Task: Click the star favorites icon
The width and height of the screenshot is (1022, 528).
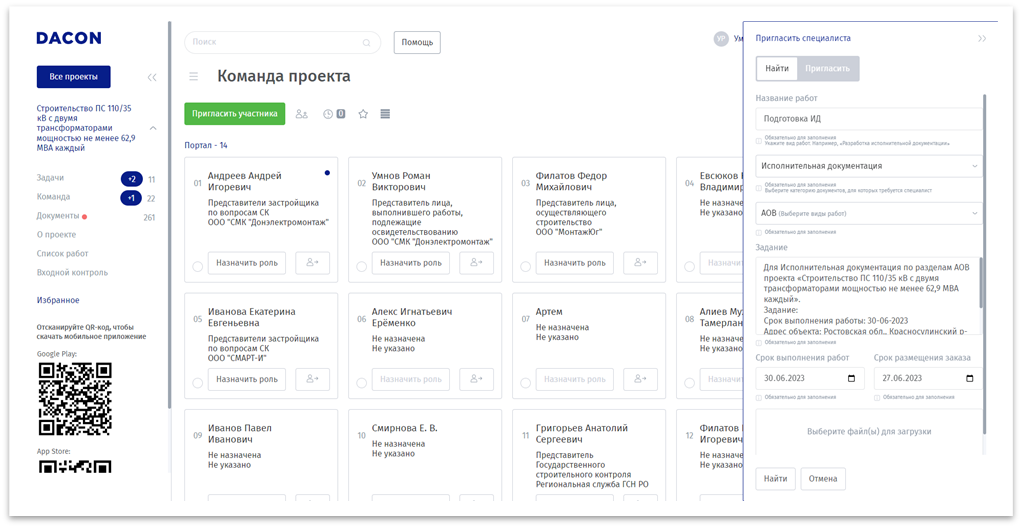Action: coord(363,114)
